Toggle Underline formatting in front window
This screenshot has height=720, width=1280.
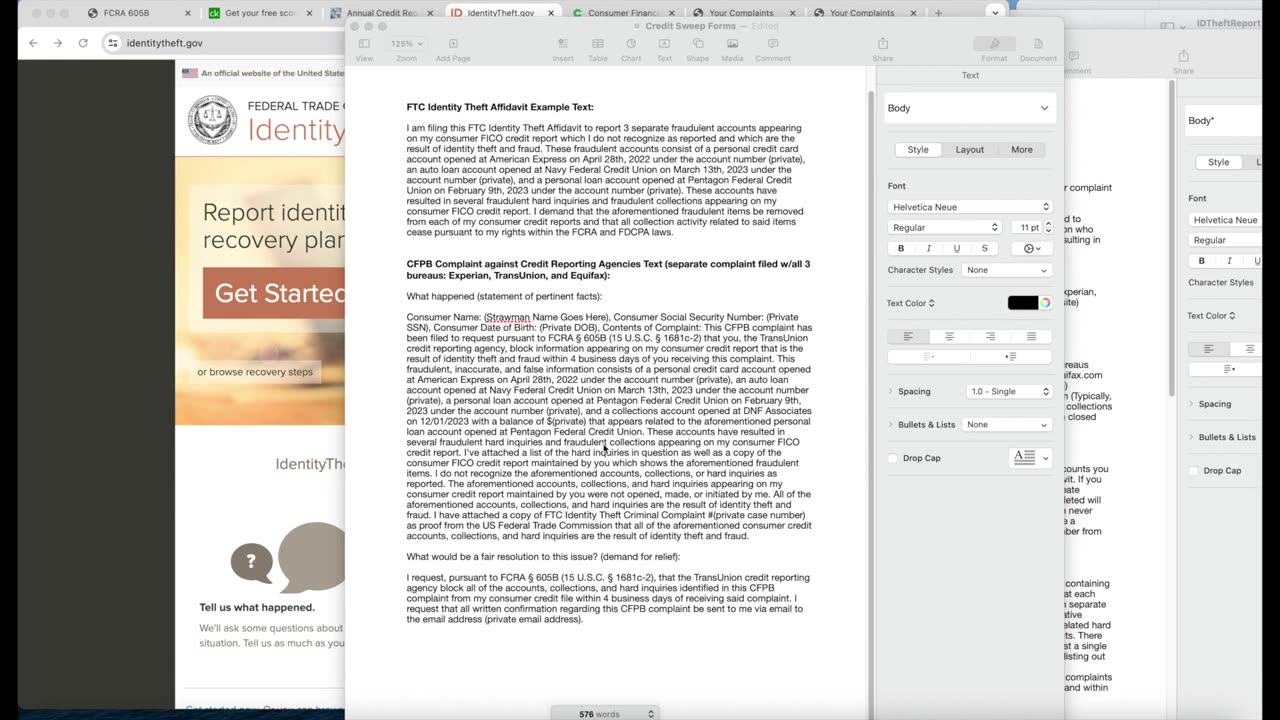coord(957,248)
